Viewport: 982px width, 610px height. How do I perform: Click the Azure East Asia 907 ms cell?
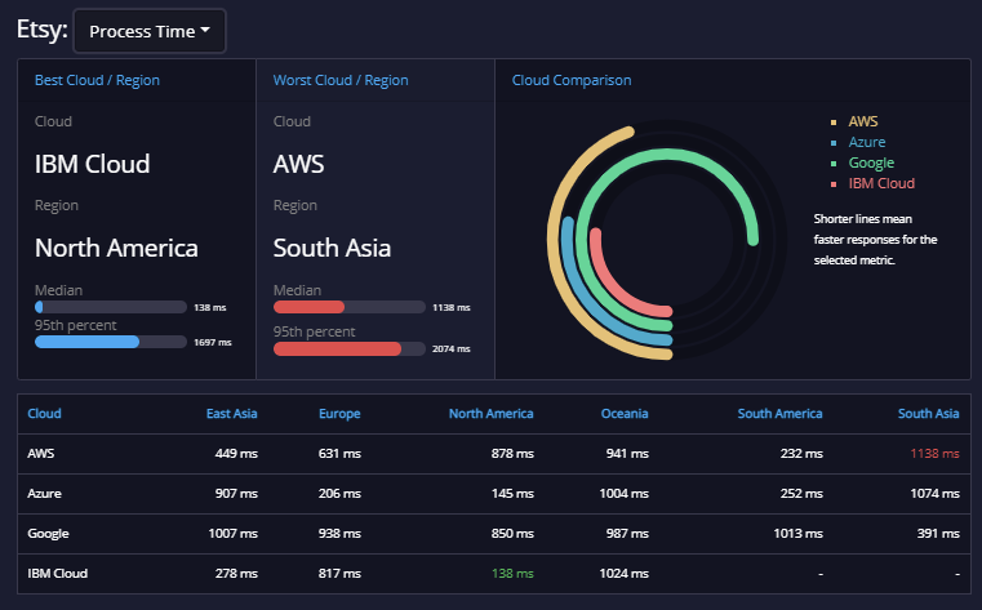pyautogui.click(x=236, y=494)
